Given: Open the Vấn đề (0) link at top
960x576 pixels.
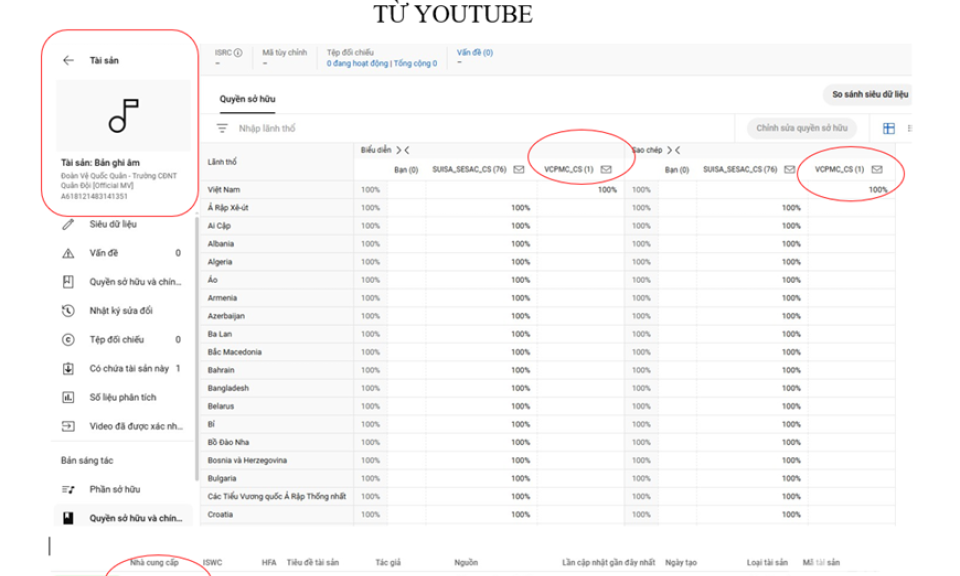Looking at the screenshot, I should click(474, 53).
